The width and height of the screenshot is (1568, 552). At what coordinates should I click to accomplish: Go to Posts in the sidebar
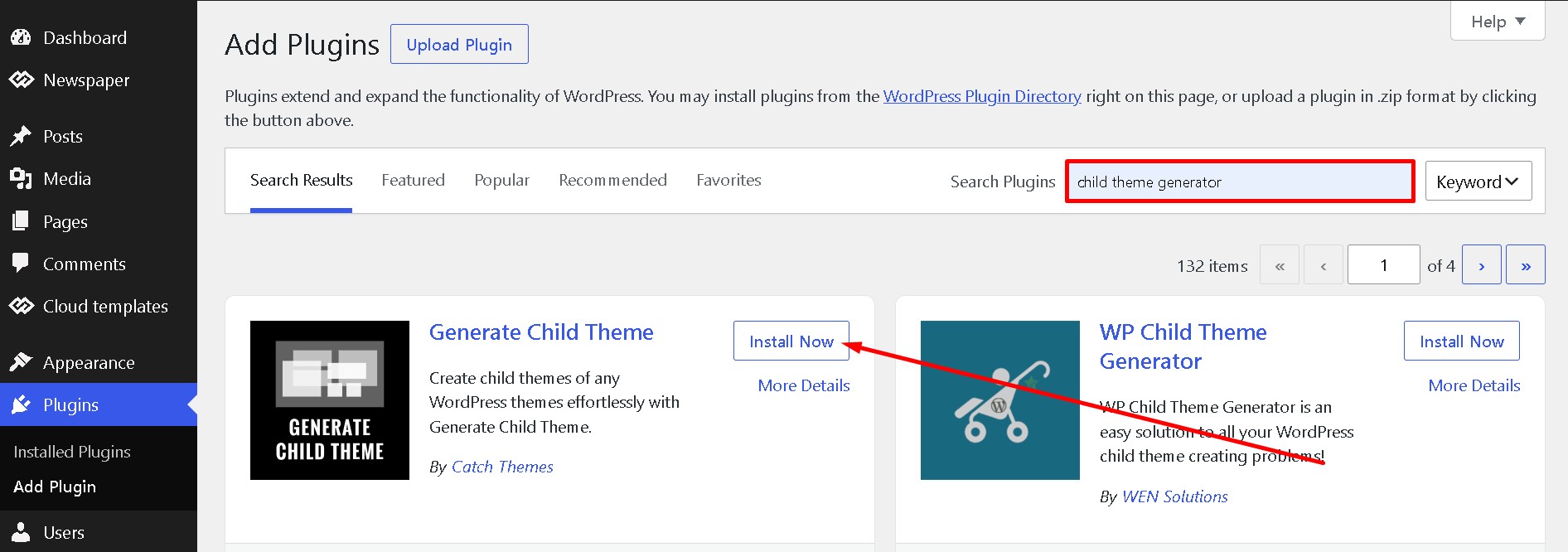tap(63, 136)
